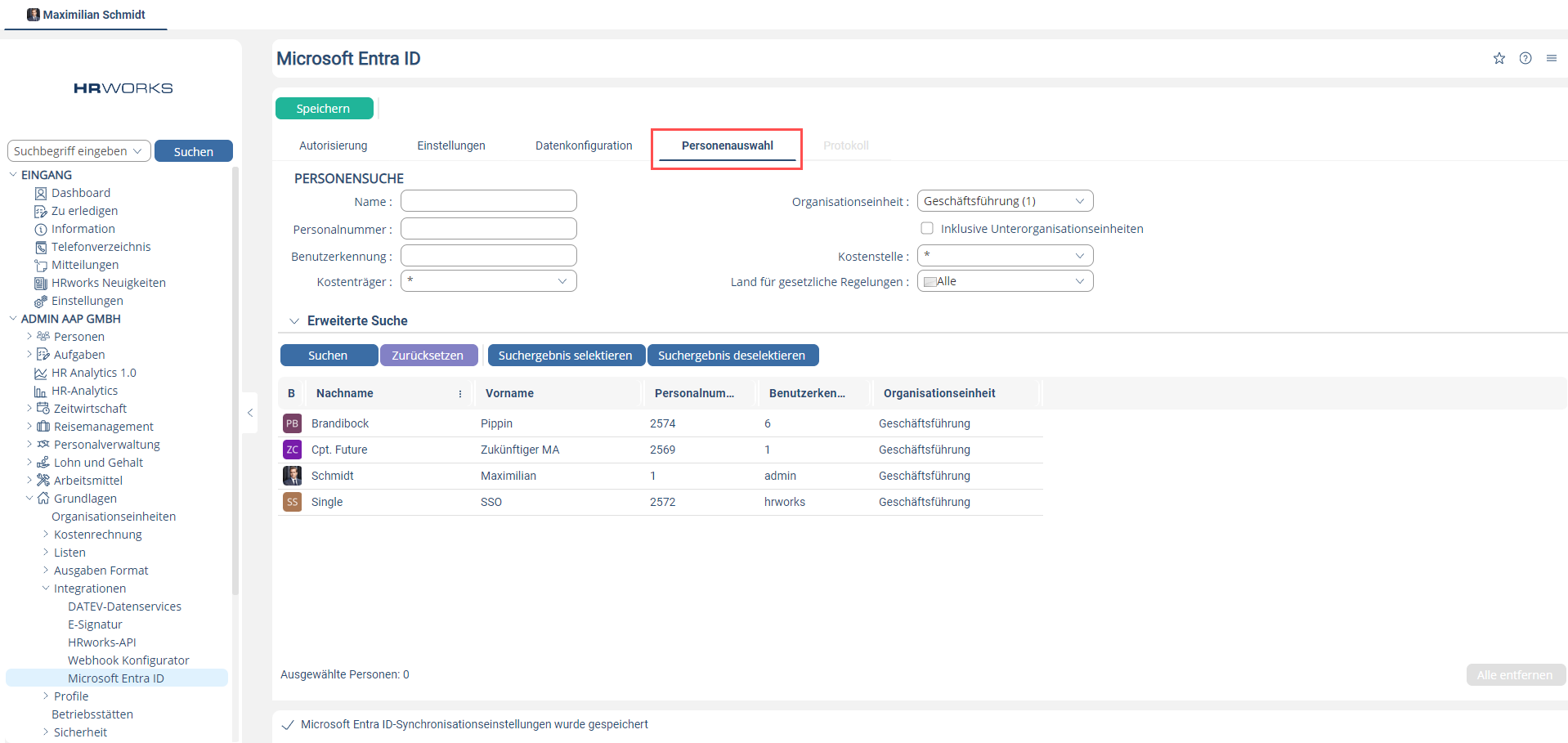Click the Dashboard icon in sidebar
The width and height of the screenshot is (1568, 743).
point(41,193)
